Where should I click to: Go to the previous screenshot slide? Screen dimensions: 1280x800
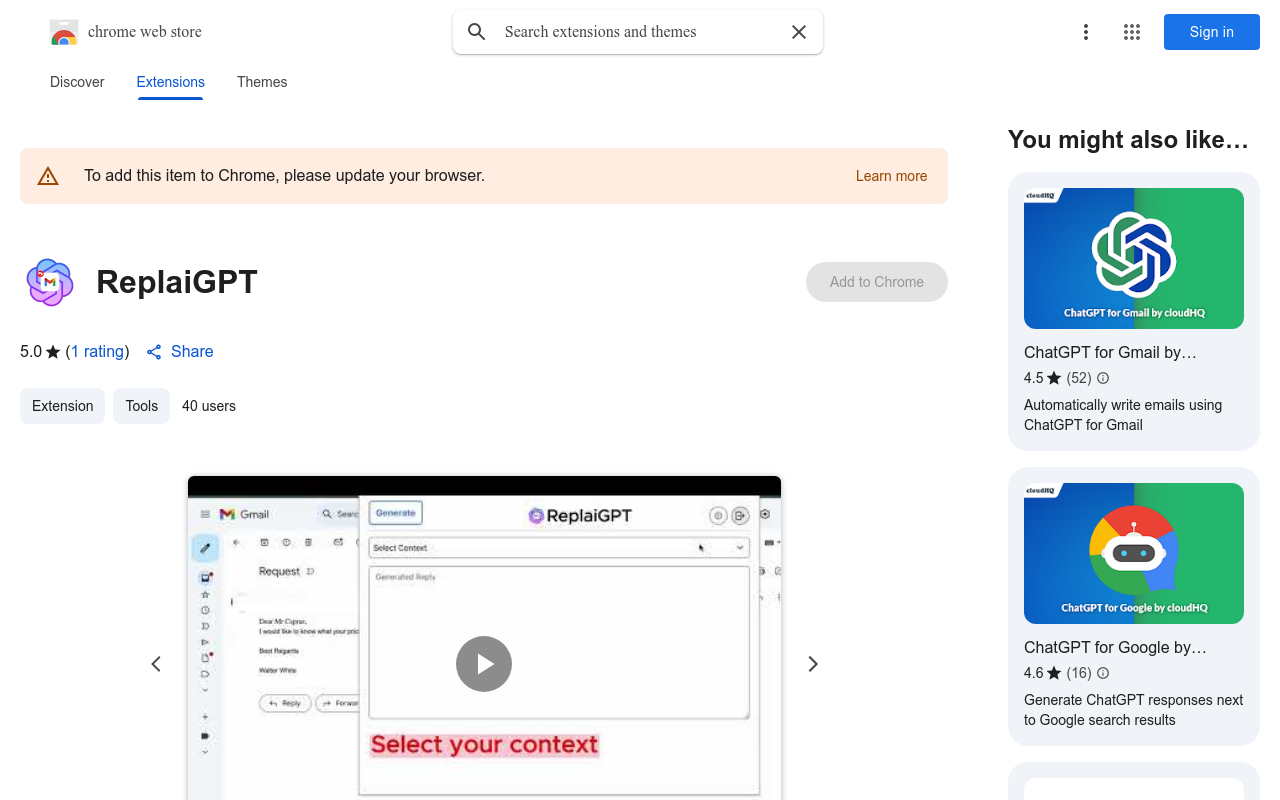click(156, 664)
